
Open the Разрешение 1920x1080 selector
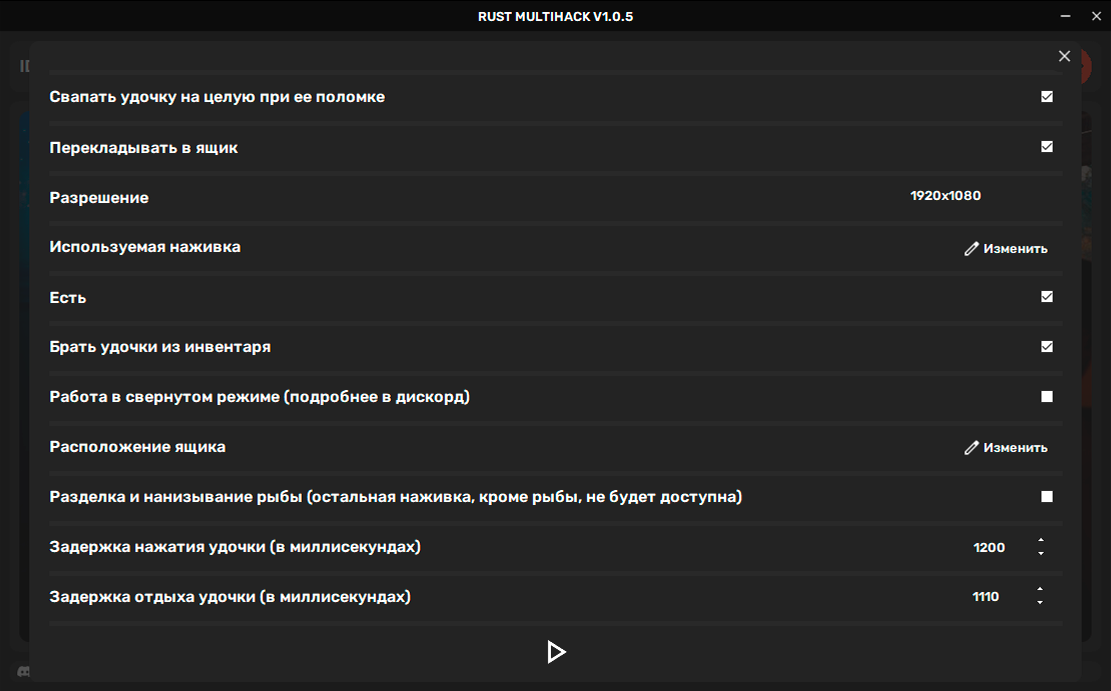coord(945,196)
